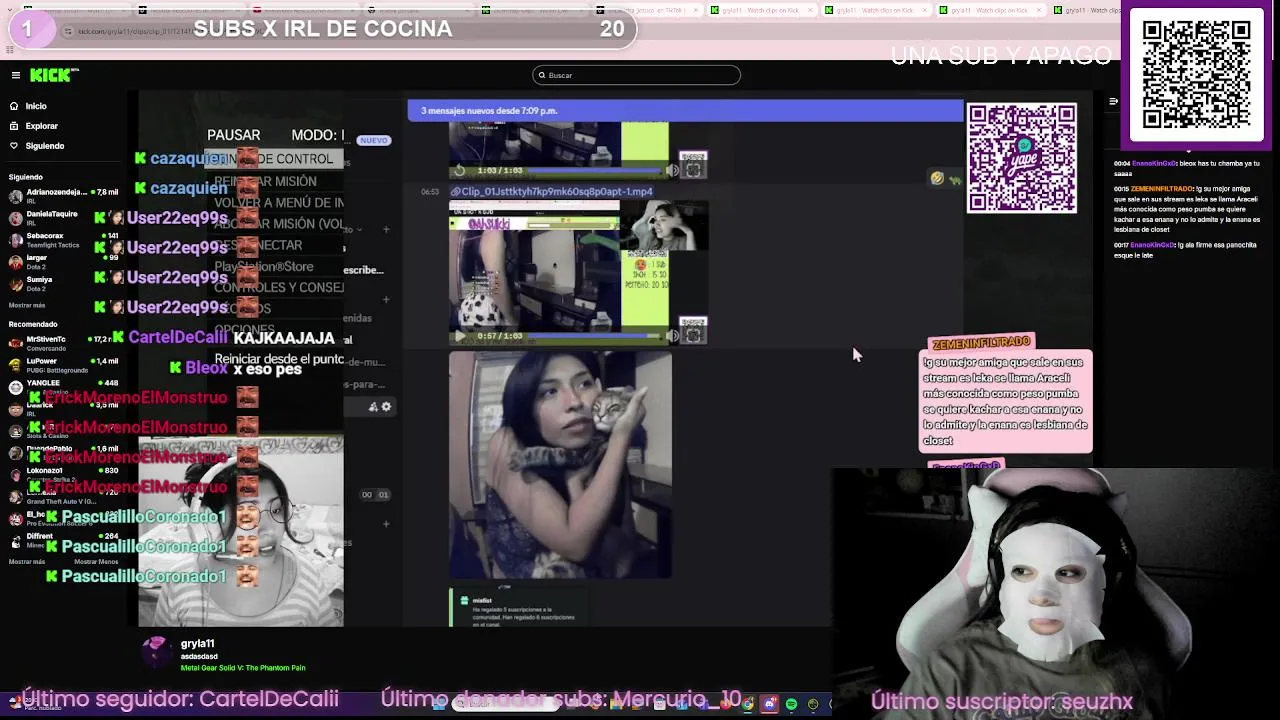
Task: Collapse list with Mostrar Menos
Action: [x=97, y=561]
